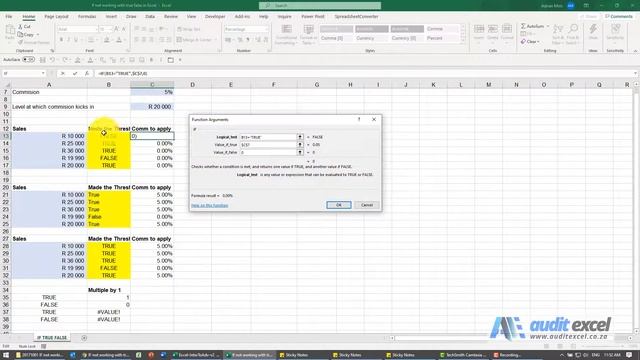Open the font size dropdown

(x=111, y=29)
